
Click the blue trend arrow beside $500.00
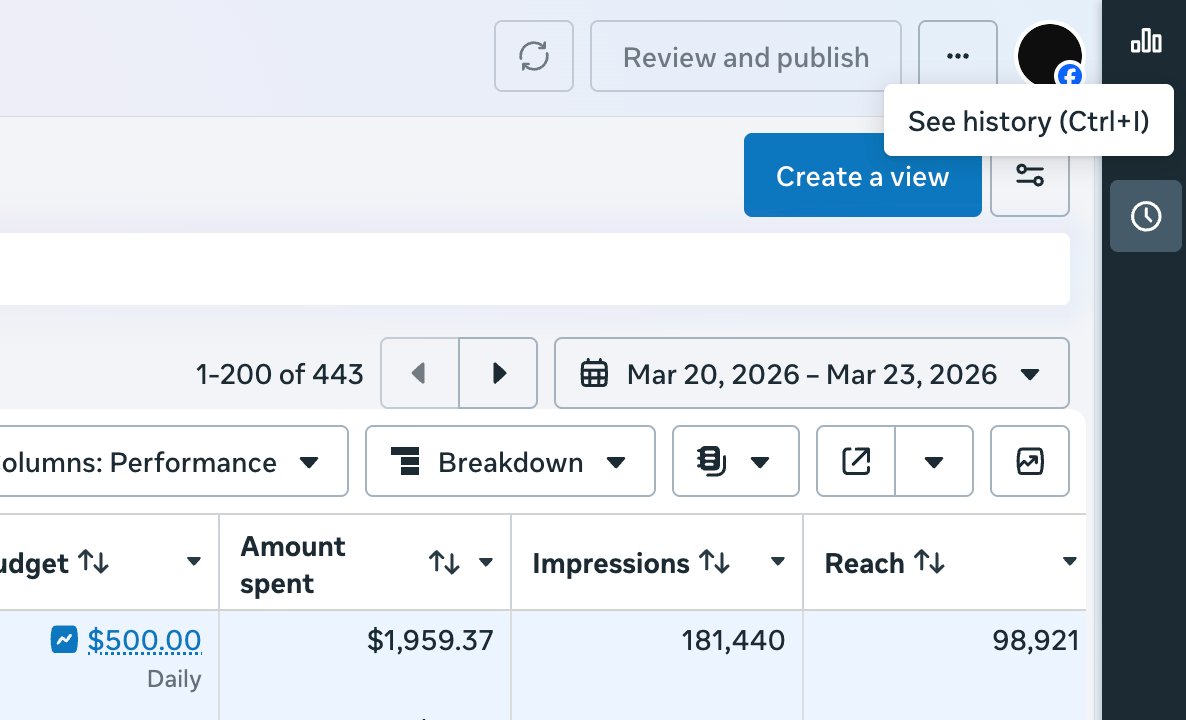pyautogui.click(x=64, y=639)
